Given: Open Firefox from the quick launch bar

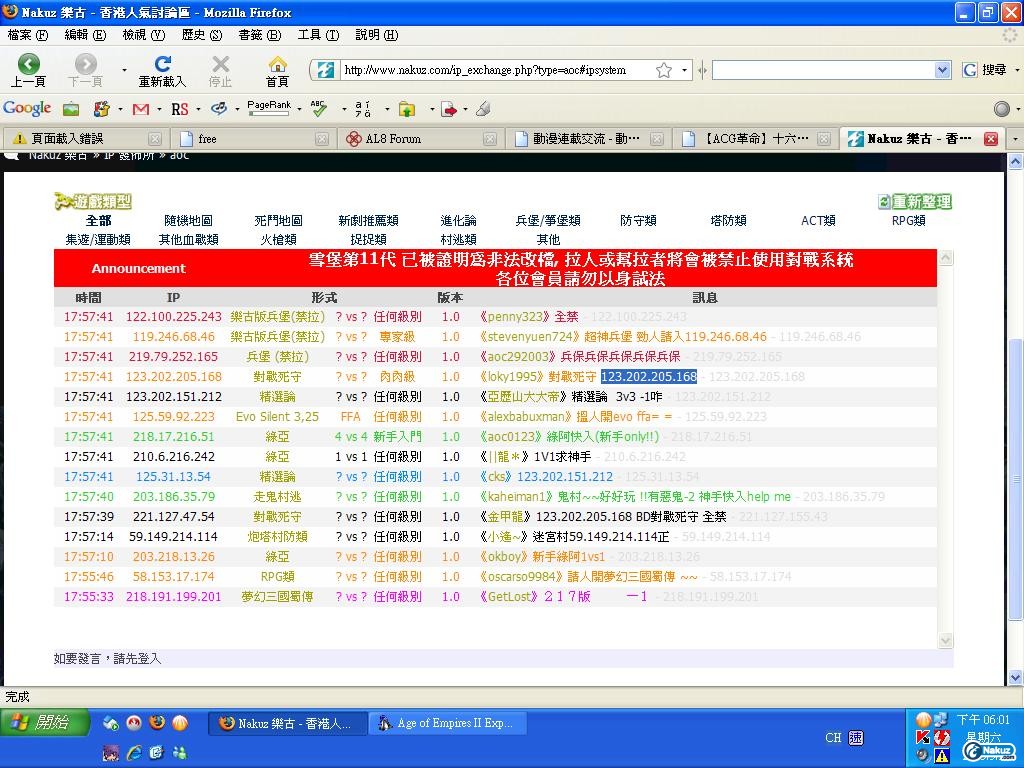Looking at the screenshot, I should tap(157, 723).
